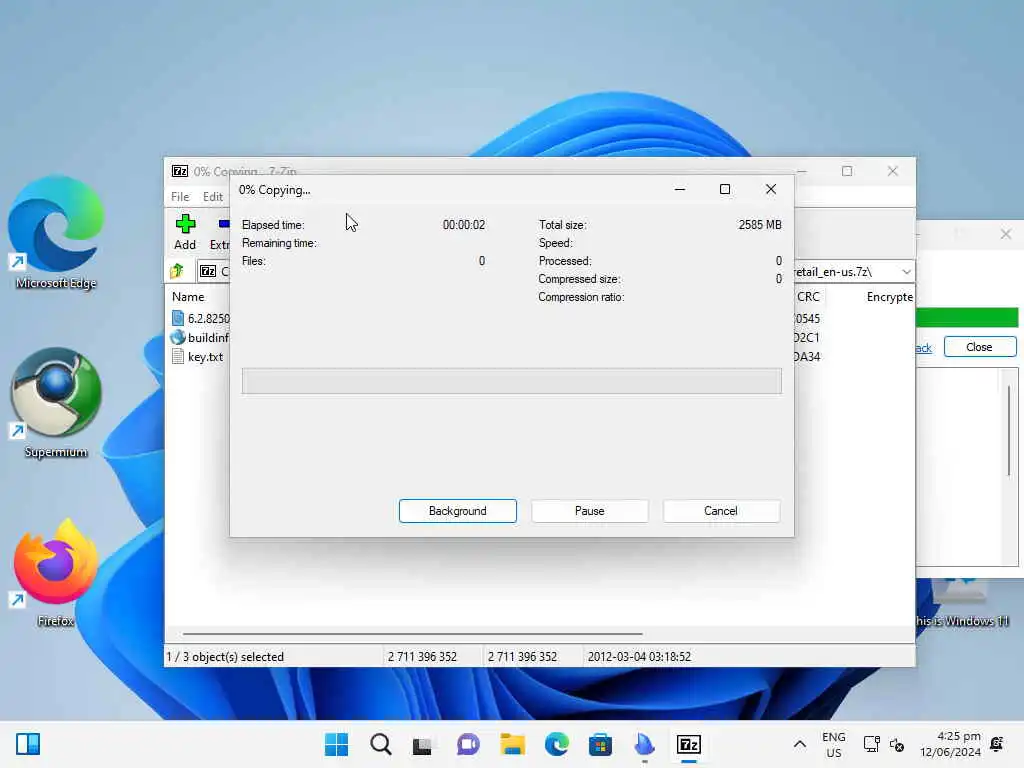Open Microsoft Store from the taskbar
This screenshot has height=768, width=1024.
point(600,744)
